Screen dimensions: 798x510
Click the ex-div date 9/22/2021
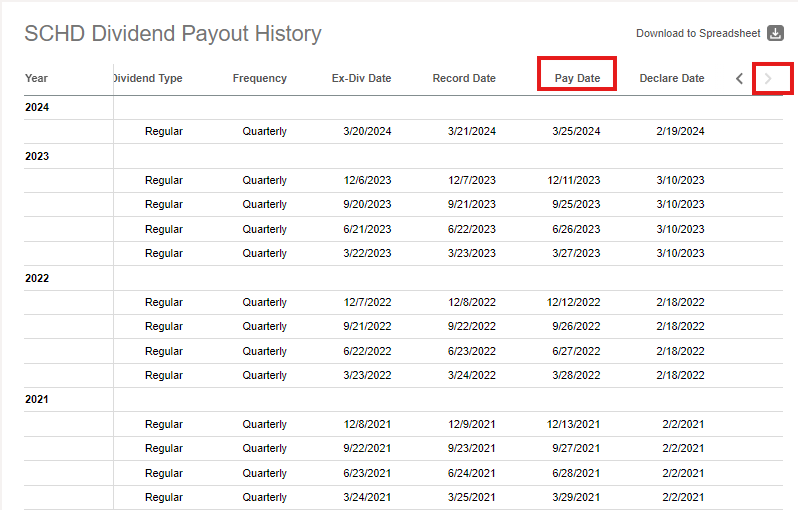point(367,448)
